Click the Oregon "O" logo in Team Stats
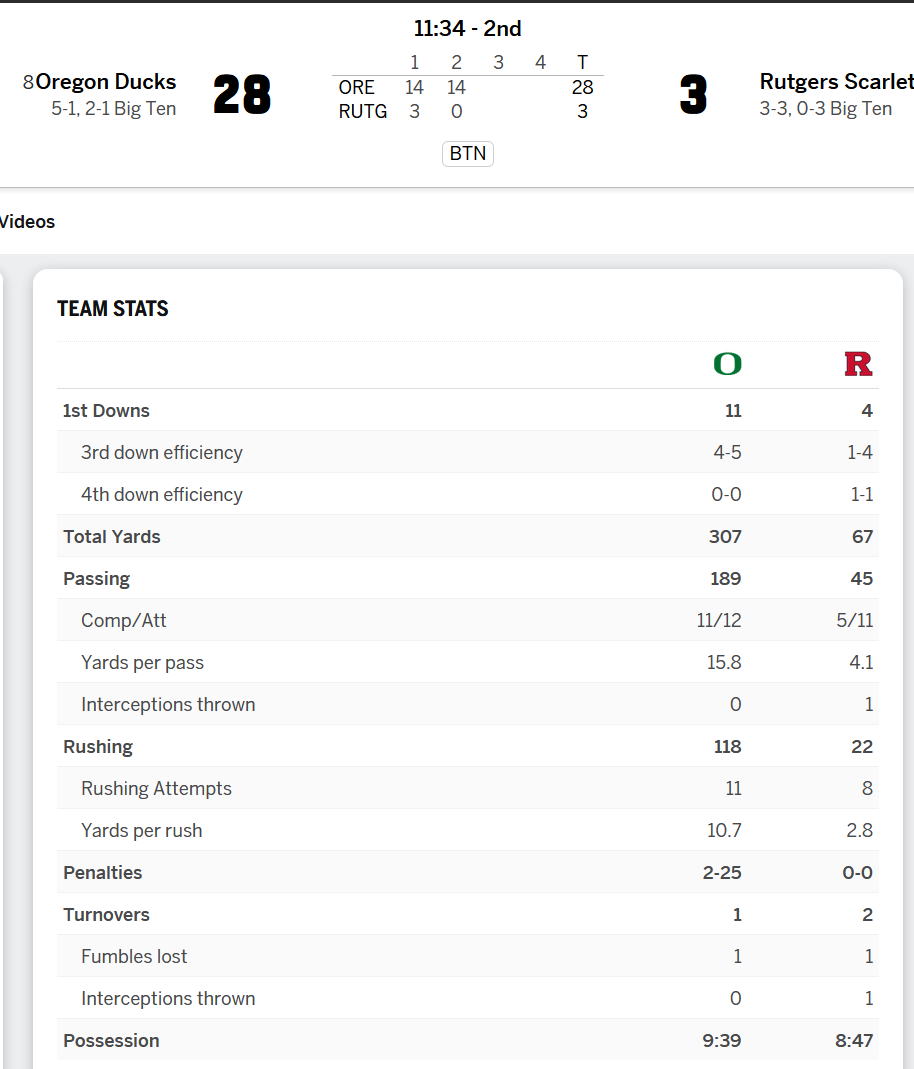The image size is (914, 1069). pyautogui.click(x=727, y=364)
